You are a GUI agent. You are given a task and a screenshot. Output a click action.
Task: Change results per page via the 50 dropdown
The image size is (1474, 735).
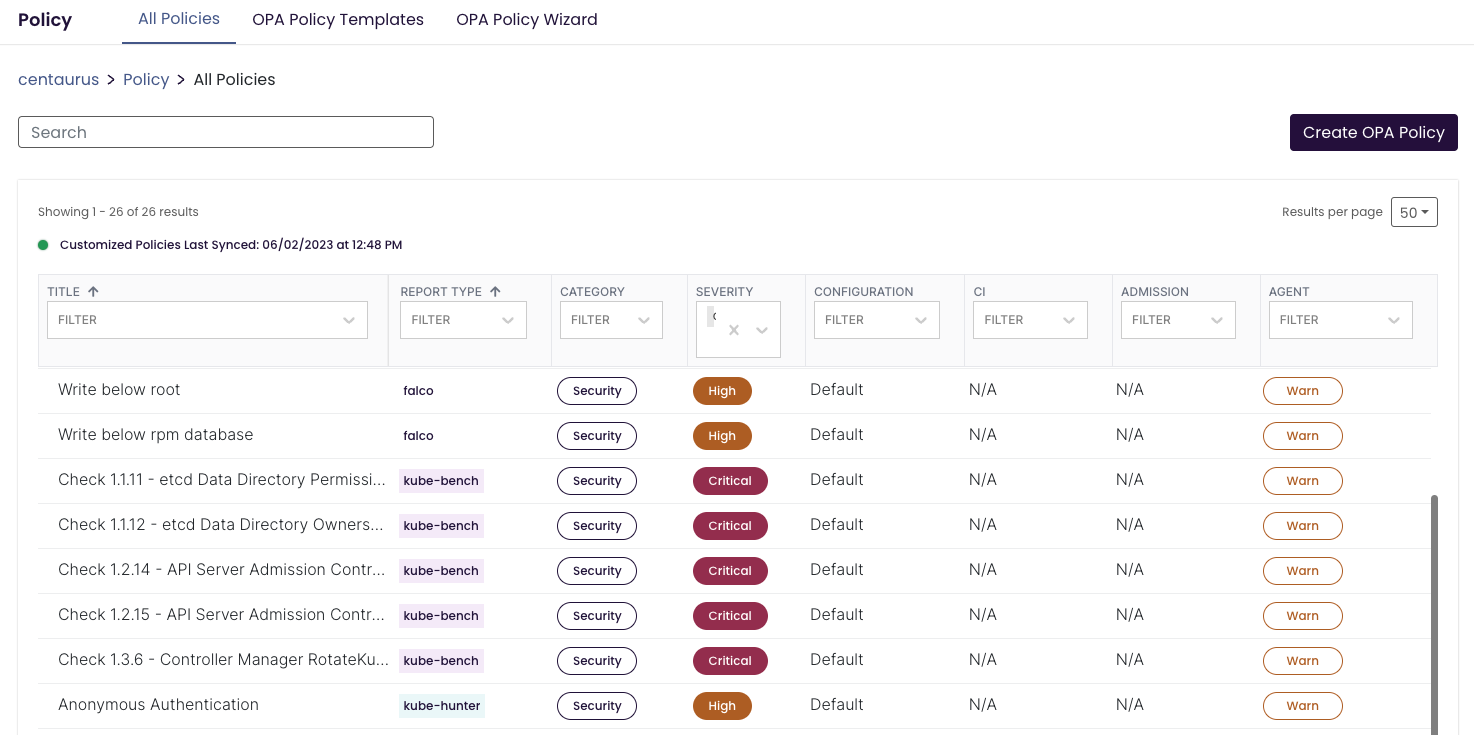[1414, 211]
